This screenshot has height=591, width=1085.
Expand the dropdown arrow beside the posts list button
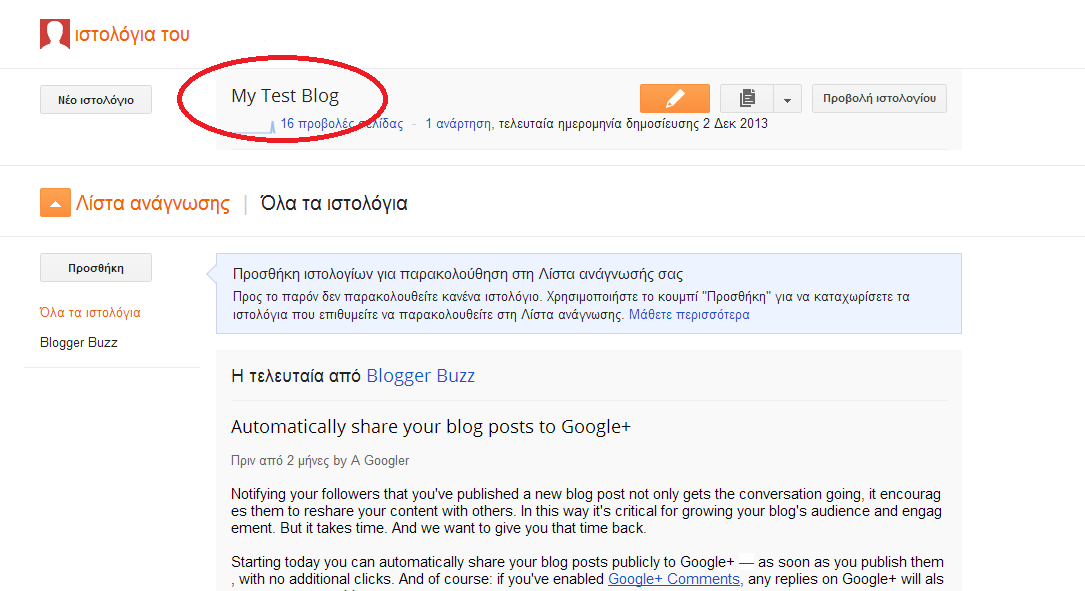tap(787, 100)
